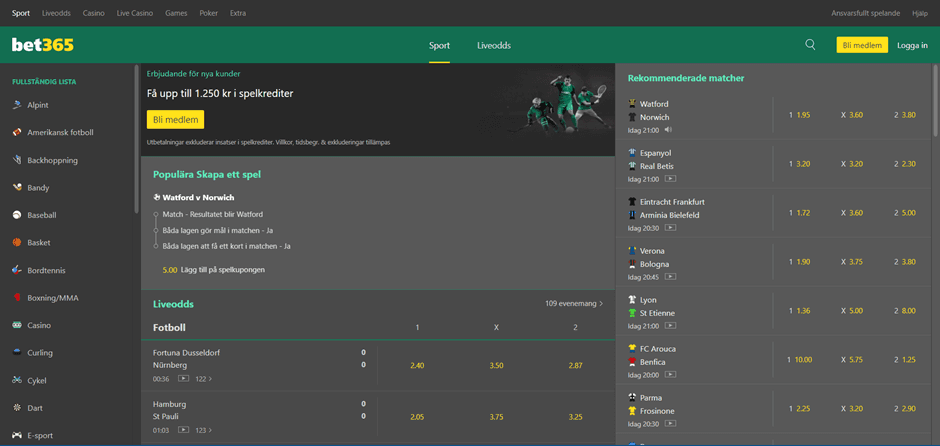Open live stream icon for Fortuna Dusseldorf match

pos(183,379)
